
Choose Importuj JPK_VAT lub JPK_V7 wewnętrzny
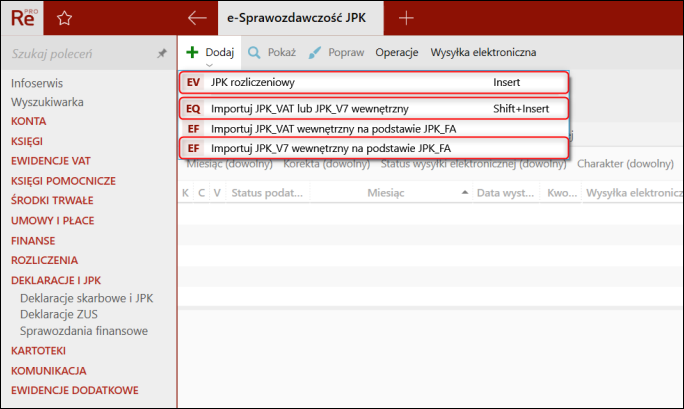pos(310,108)
